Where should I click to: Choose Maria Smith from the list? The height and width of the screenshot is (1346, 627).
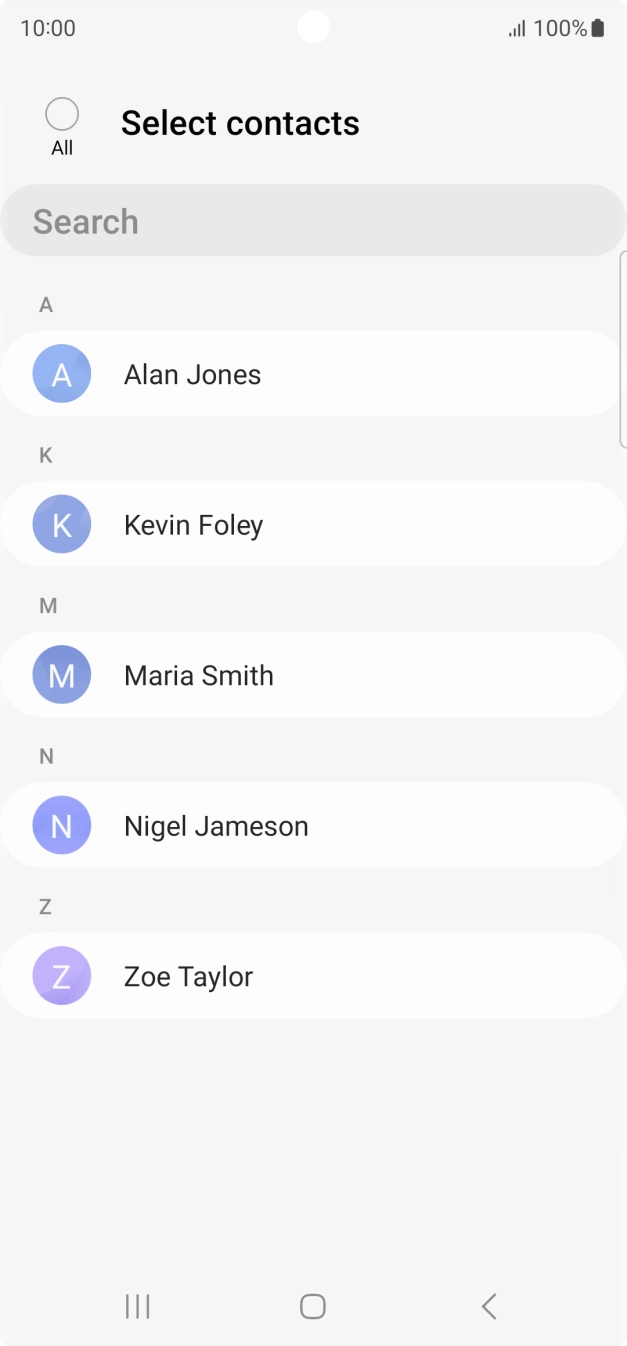198,676
